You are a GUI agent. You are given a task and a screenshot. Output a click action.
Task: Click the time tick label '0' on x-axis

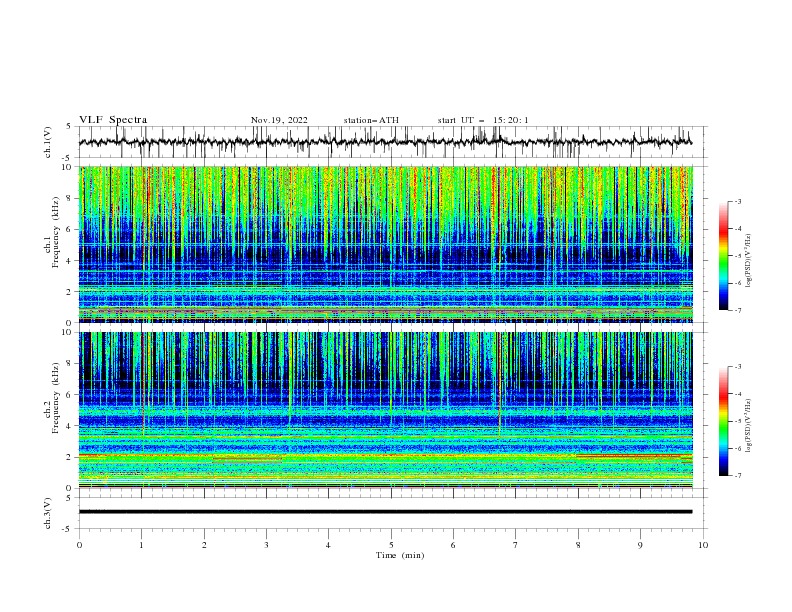point(79,545)
